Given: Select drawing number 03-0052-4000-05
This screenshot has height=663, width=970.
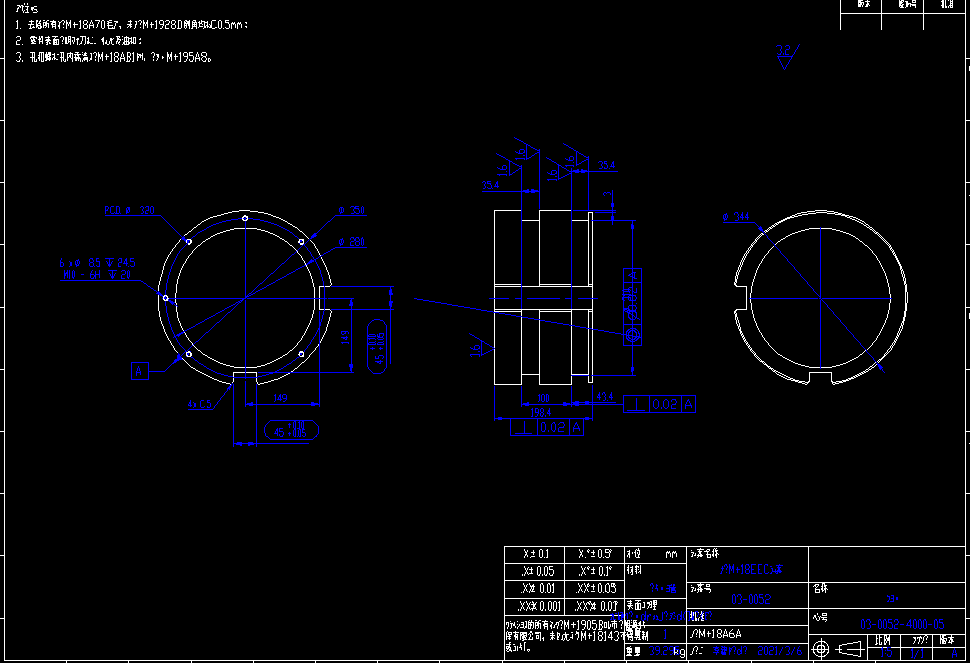Looking at the screenshot, I should point(901,625).
